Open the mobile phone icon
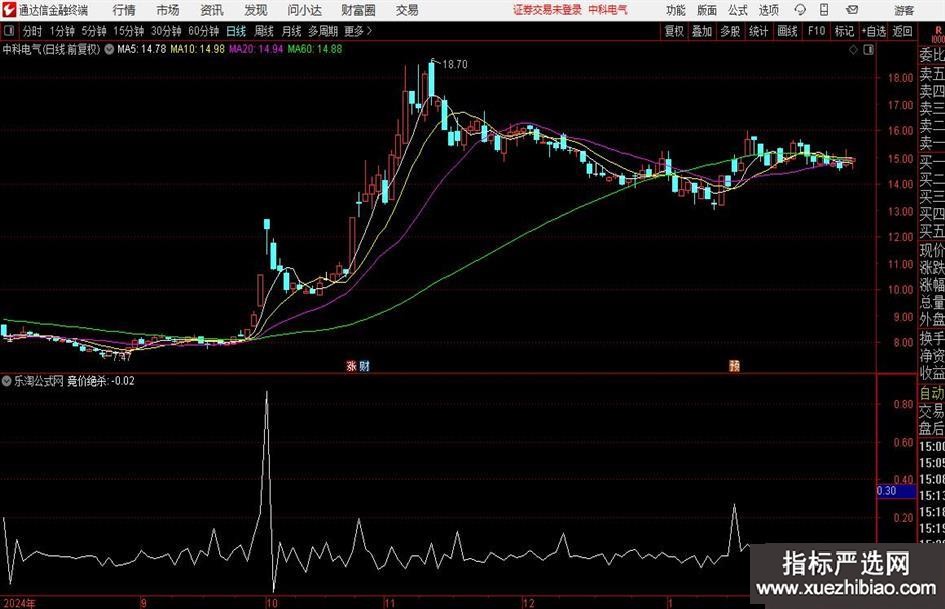This screenshot has height=609, width=945. coord(824,10)
